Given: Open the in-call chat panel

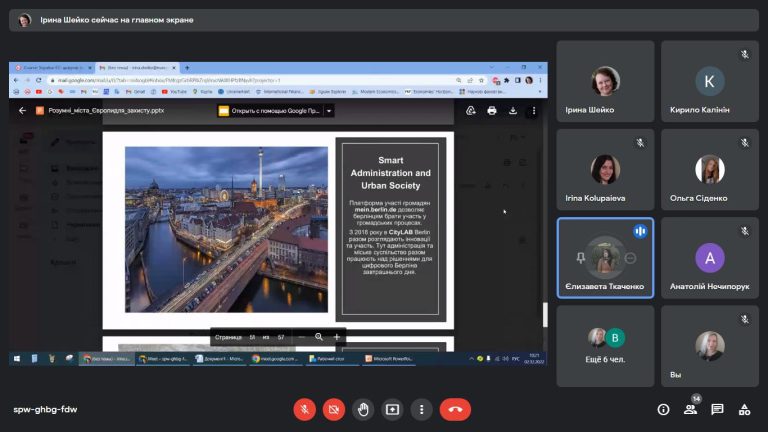Looking at the screenshot, I should click(x=717, y=409).
